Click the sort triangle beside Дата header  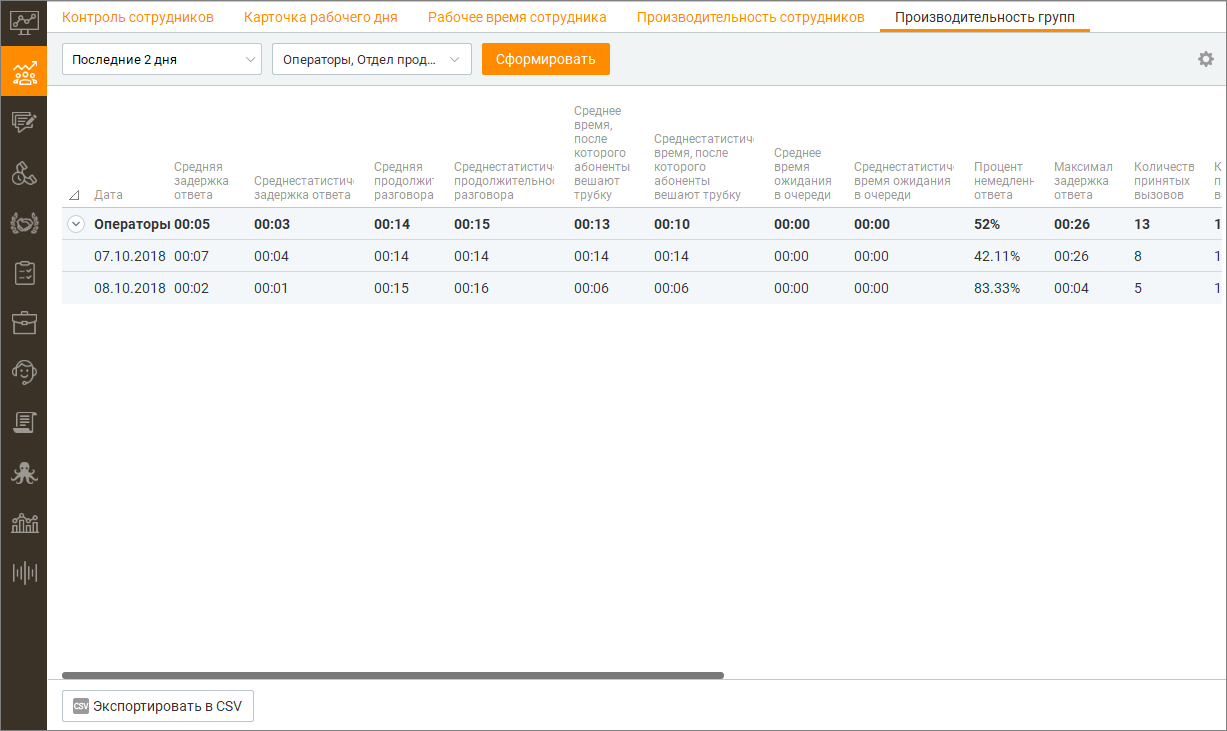pos(74,195)
